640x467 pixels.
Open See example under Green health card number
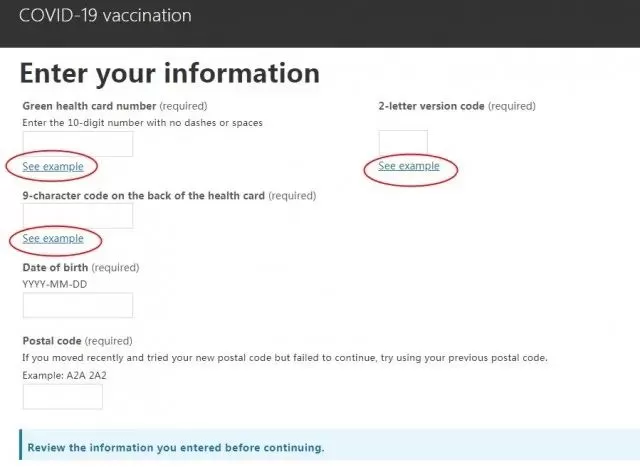53,167
